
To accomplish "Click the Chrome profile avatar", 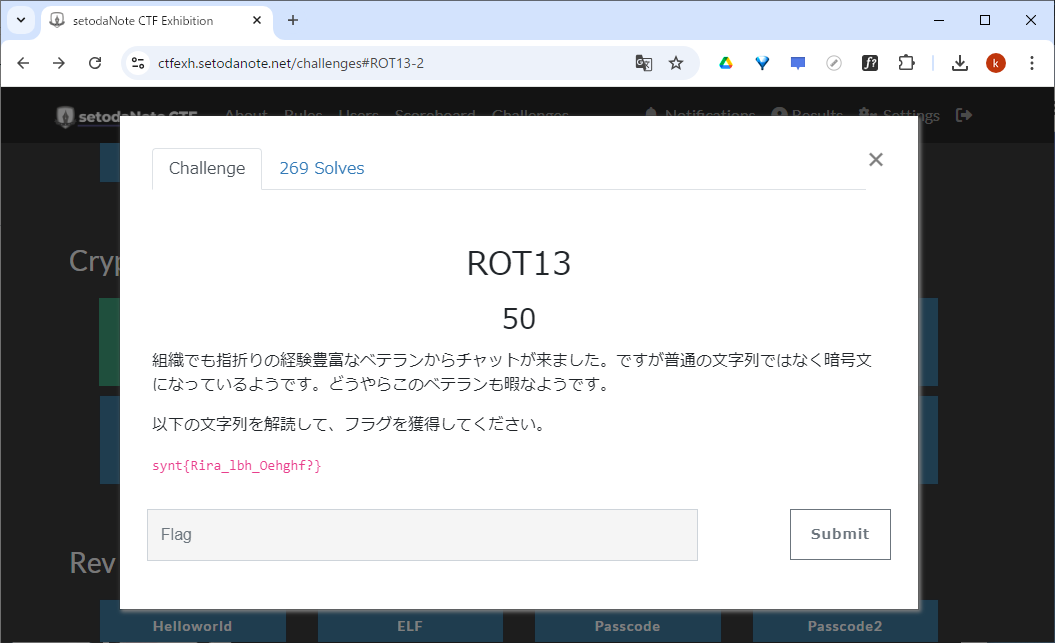I will (x=995, y=62).
